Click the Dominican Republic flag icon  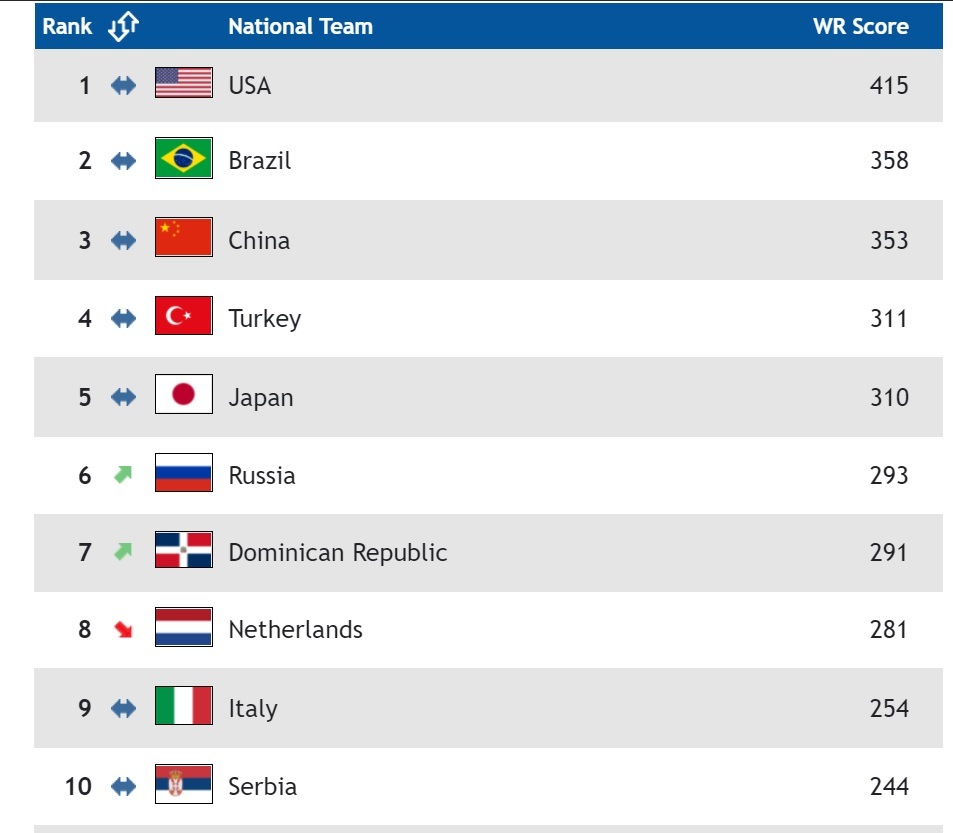[x=183, y=551]
